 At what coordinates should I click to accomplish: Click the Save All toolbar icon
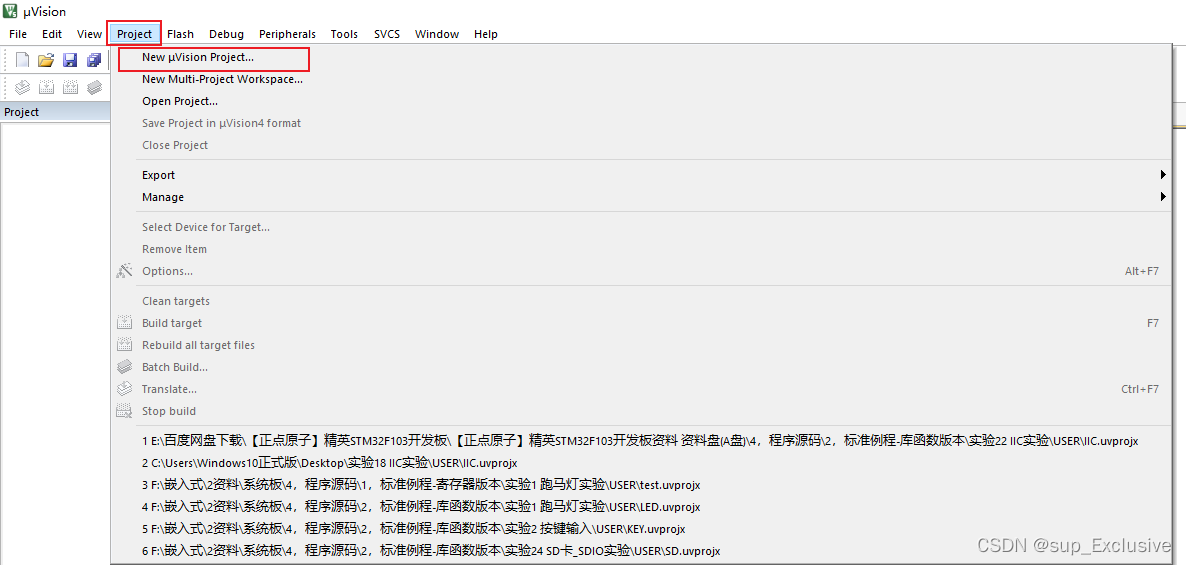pos(94,61)
